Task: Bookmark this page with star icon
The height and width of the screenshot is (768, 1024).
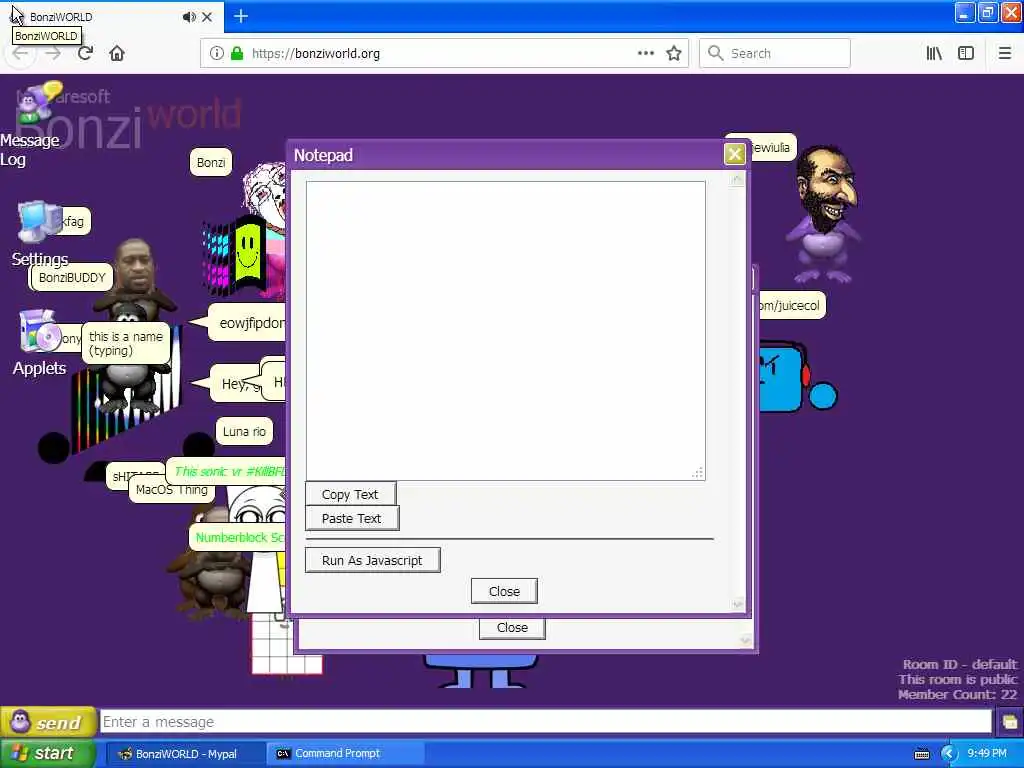Action: point(674,54)
